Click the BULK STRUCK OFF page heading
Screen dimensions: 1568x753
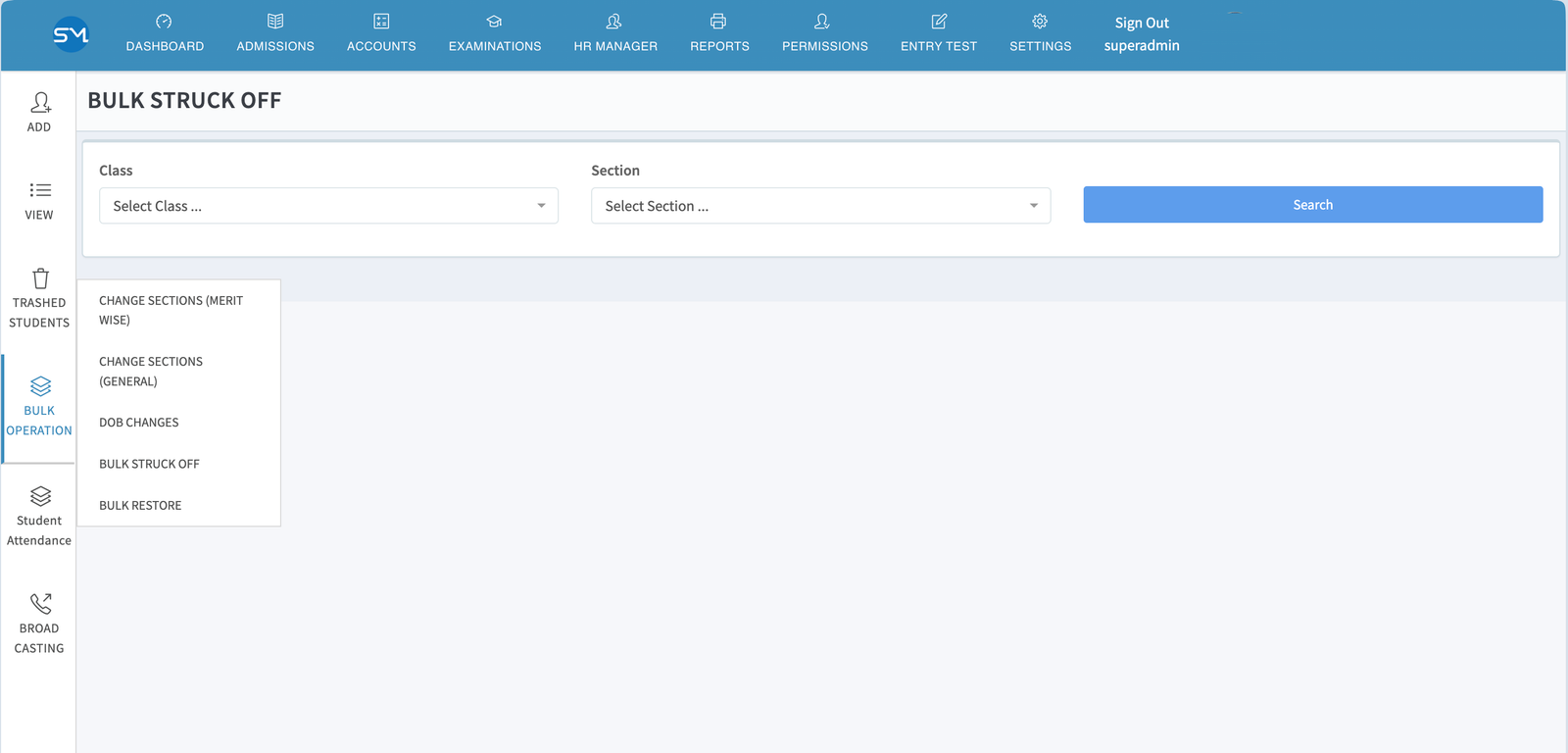pyautogui.click(x=184, y=101)
